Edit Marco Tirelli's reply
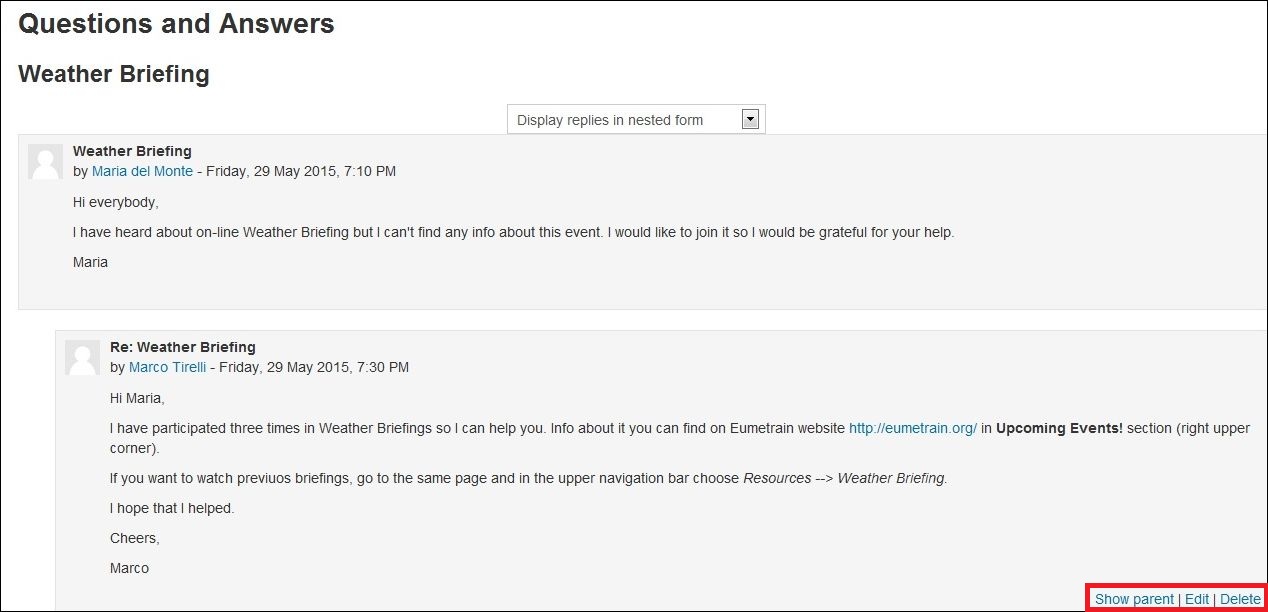Image resolution: width=1268 pixels, height=612 pixels. pos(1197,599)
